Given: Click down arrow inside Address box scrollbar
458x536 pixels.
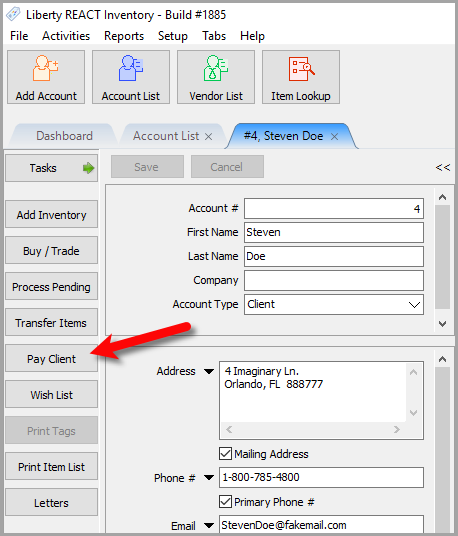Looking at the screenshot, I should click(x=414, y=413).
